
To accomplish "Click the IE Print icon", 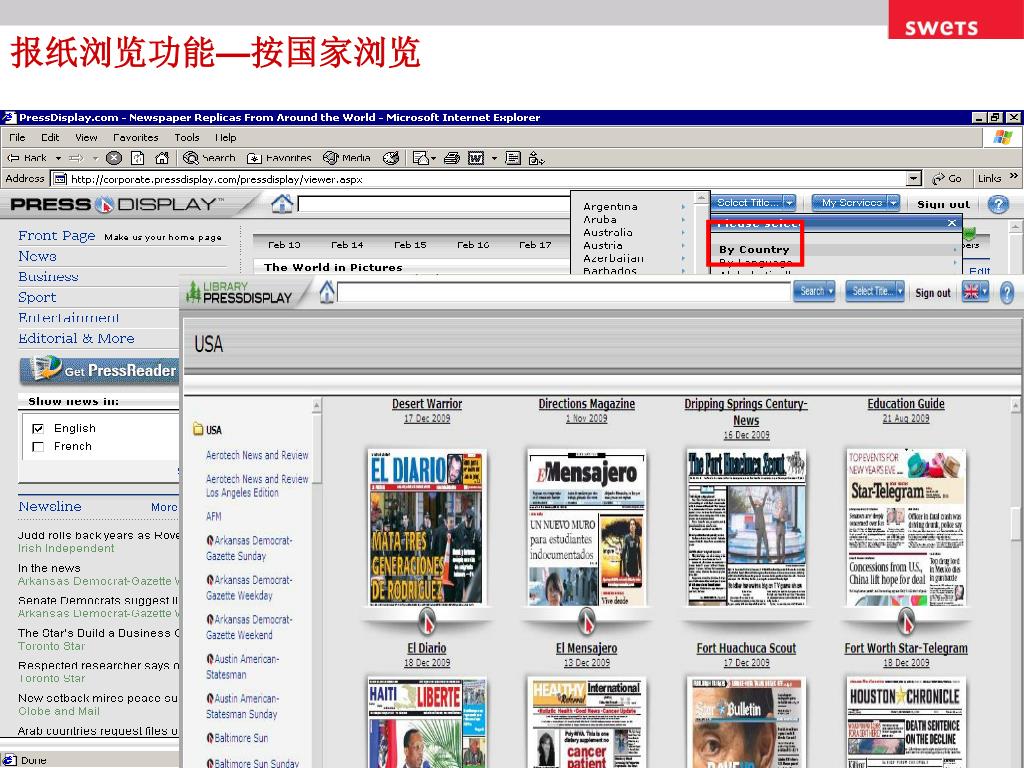I will pyautogui.click(x=451, y=158).
